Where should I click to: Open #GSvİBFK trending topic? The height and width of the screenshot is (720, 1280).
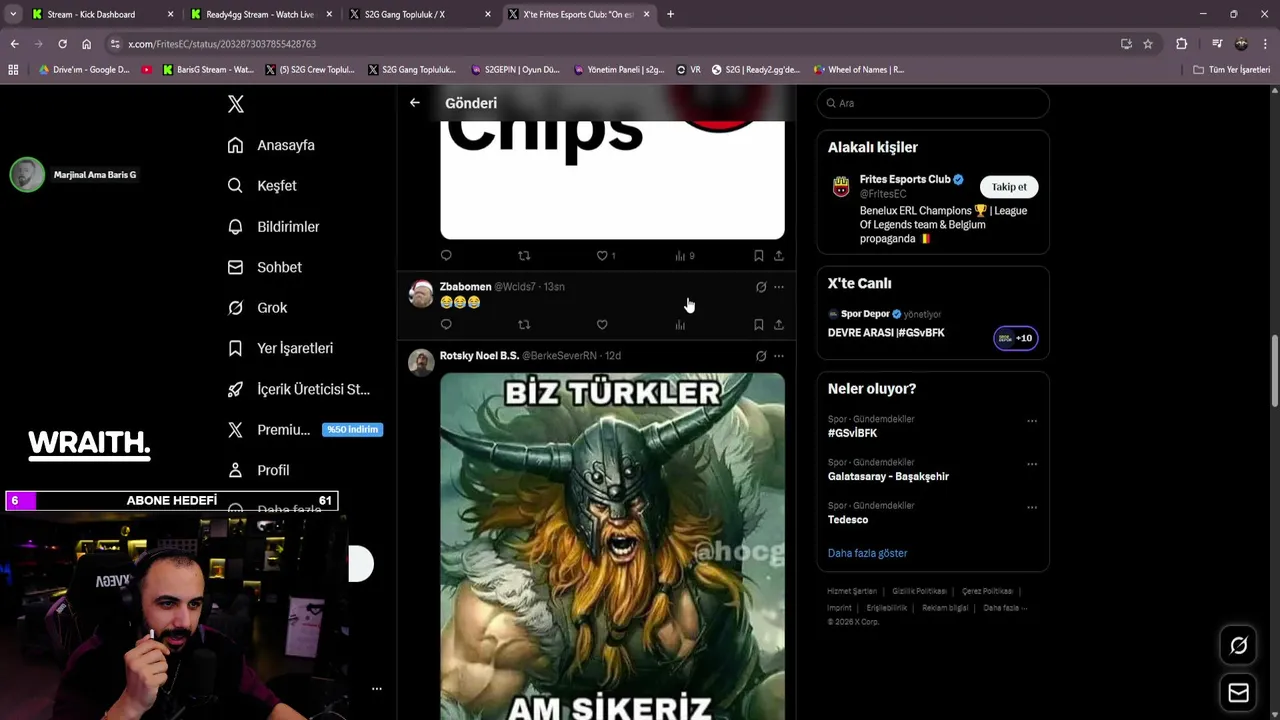tap(852, 433)
